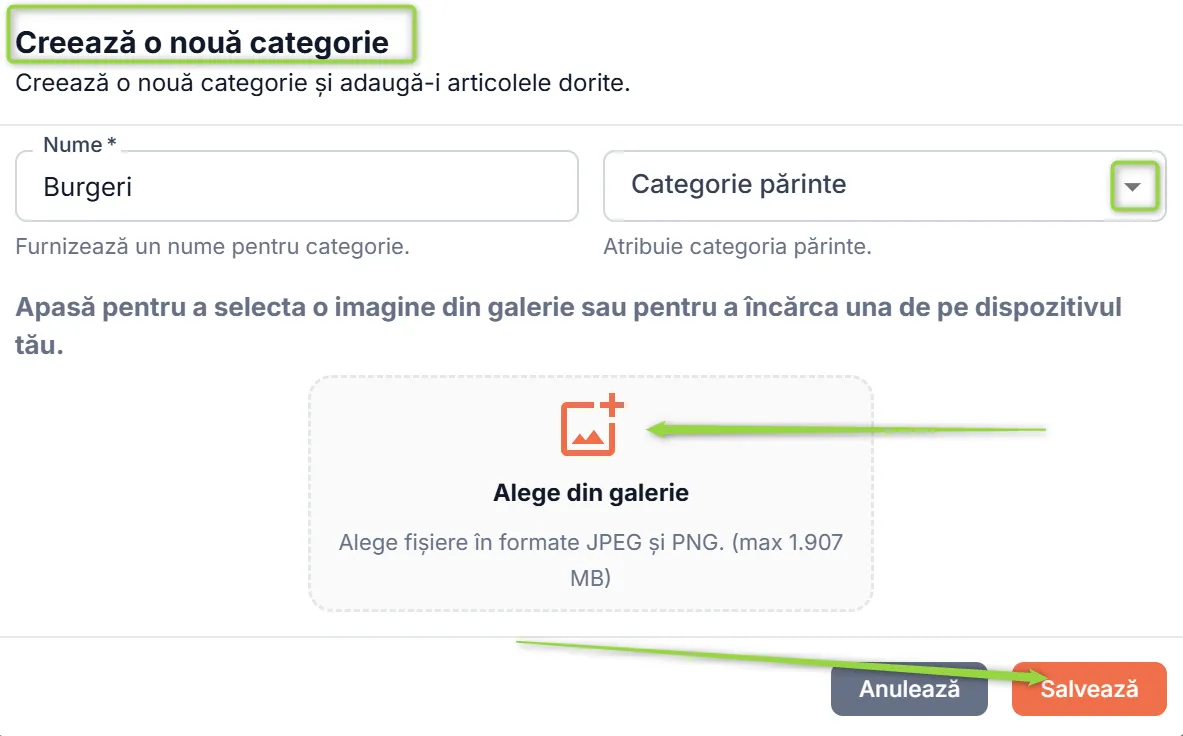Click the JPEG and PNG file format note

[591, 560]
